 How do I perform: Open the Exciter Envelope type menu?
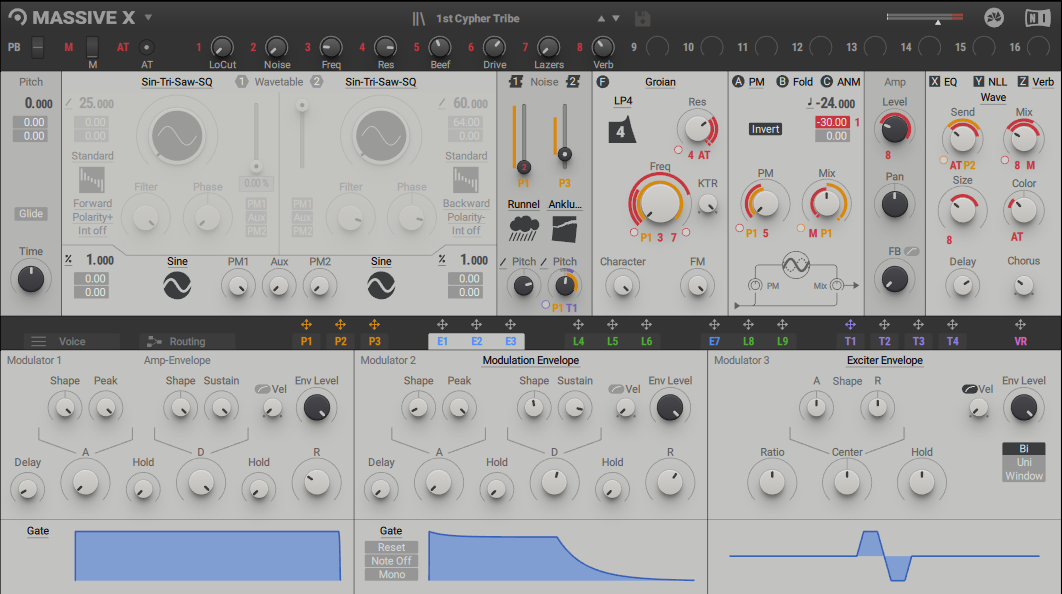[x=885, y=360]
